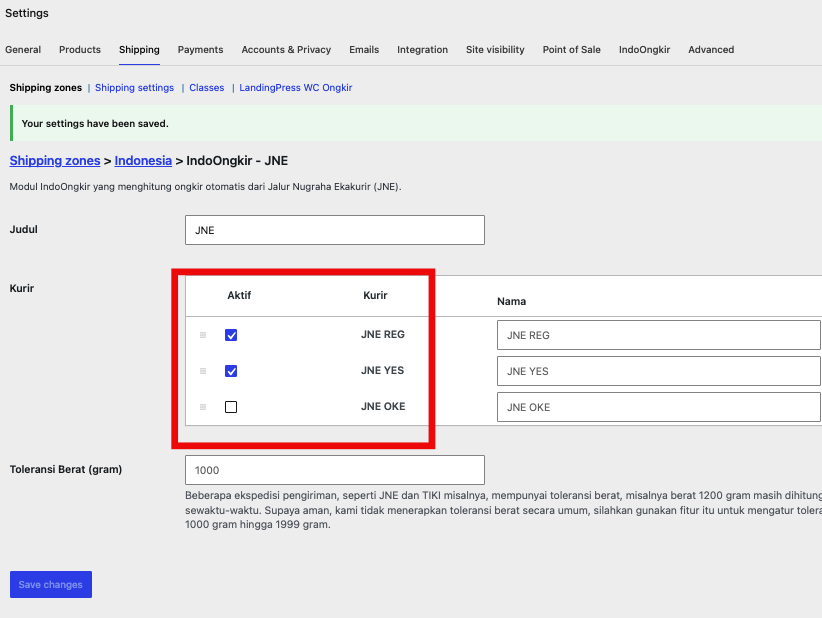Click the Judul input field
The image size is (822, 618).
[x=334, y=230]
